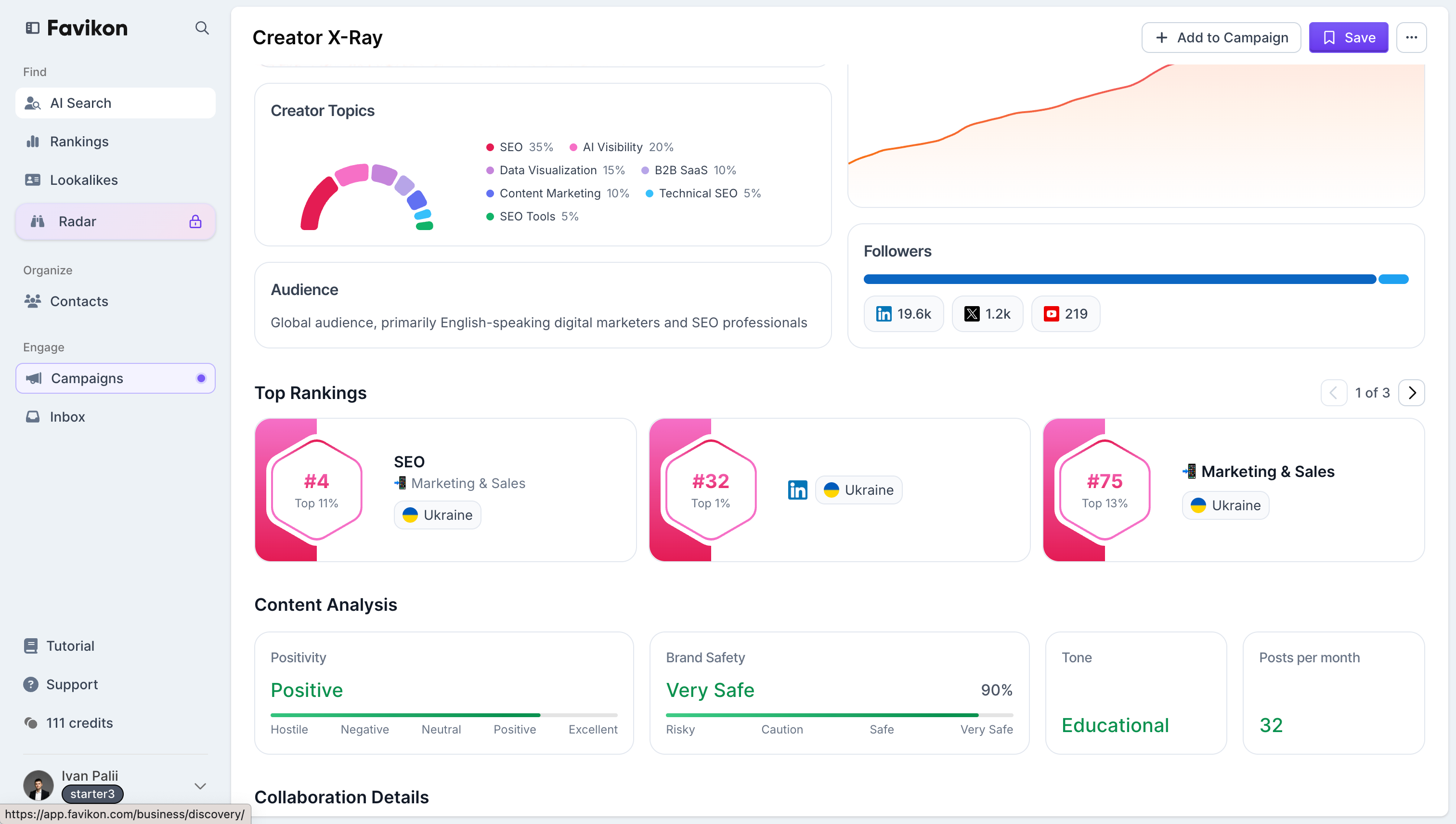The height and width of the screenshot is (824, 1456).
Task: Toggle the sidebar collapse icon beside Favikon
Action: (x=32, y=28)
